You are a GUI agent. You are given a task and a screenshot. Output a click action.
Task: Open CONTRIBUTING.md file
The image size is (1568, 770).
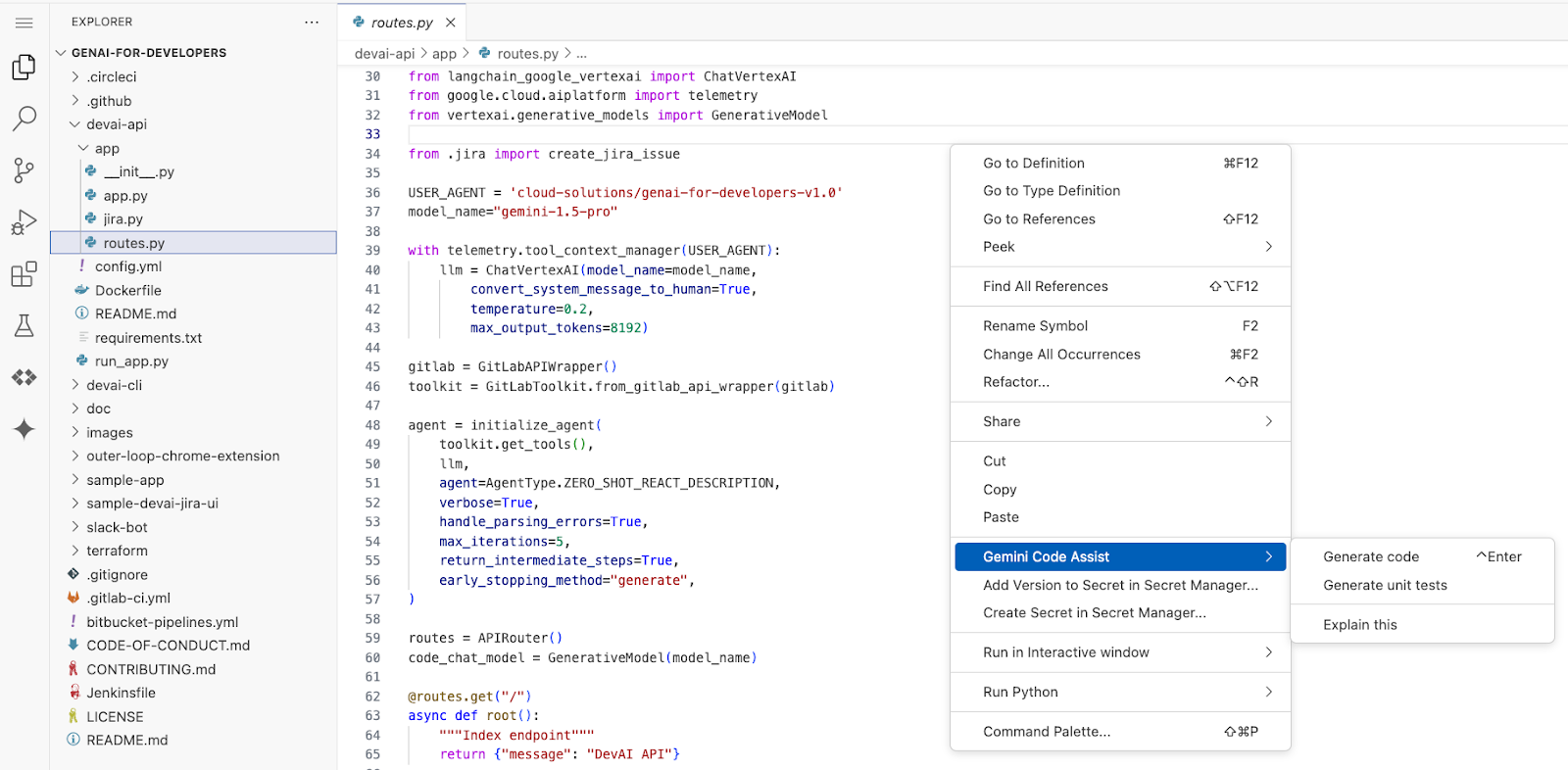click(x=193, y=669)
